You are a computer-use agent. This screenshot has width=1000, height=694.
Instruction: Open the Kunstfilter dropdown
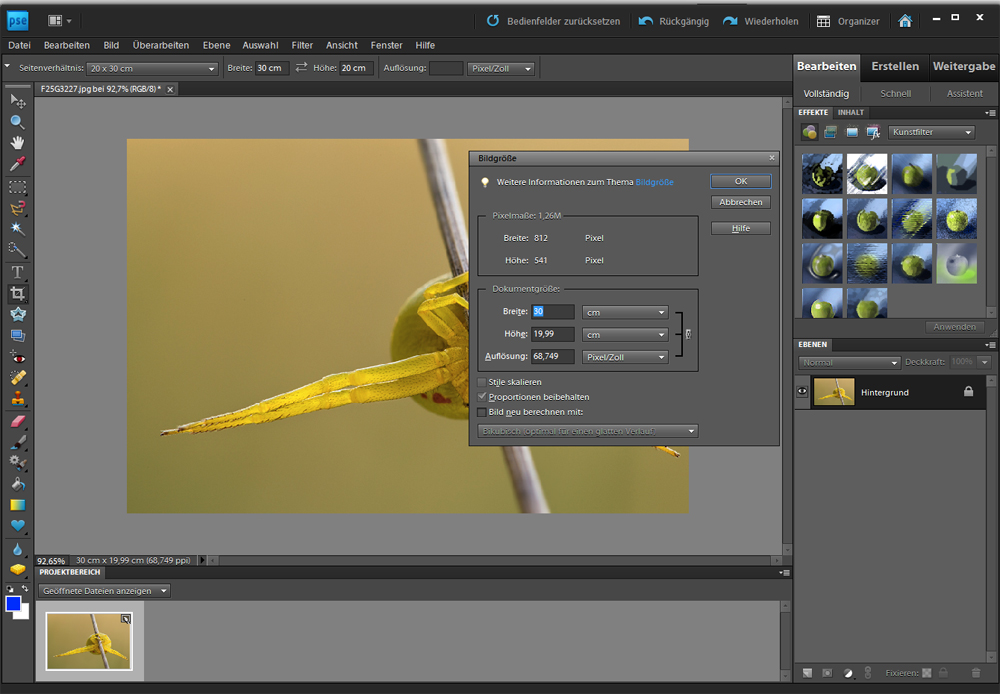(x=931, y=132)
